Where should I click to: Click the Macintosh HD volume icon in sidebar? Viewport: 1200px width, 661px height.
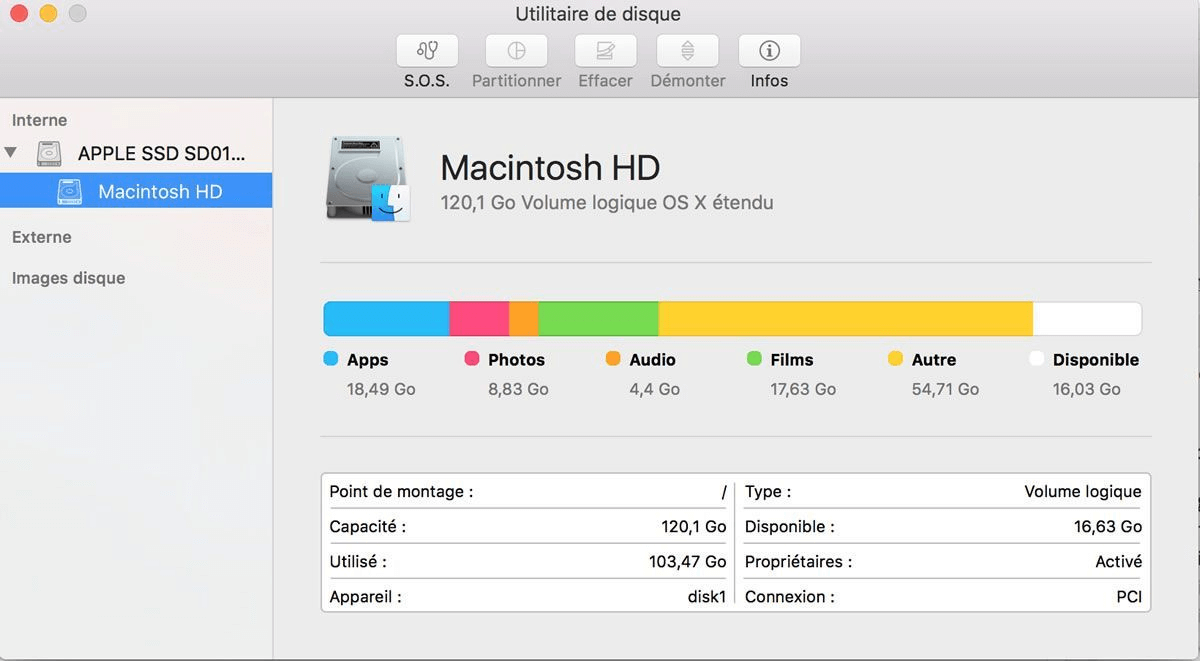(x=68, y=191)
